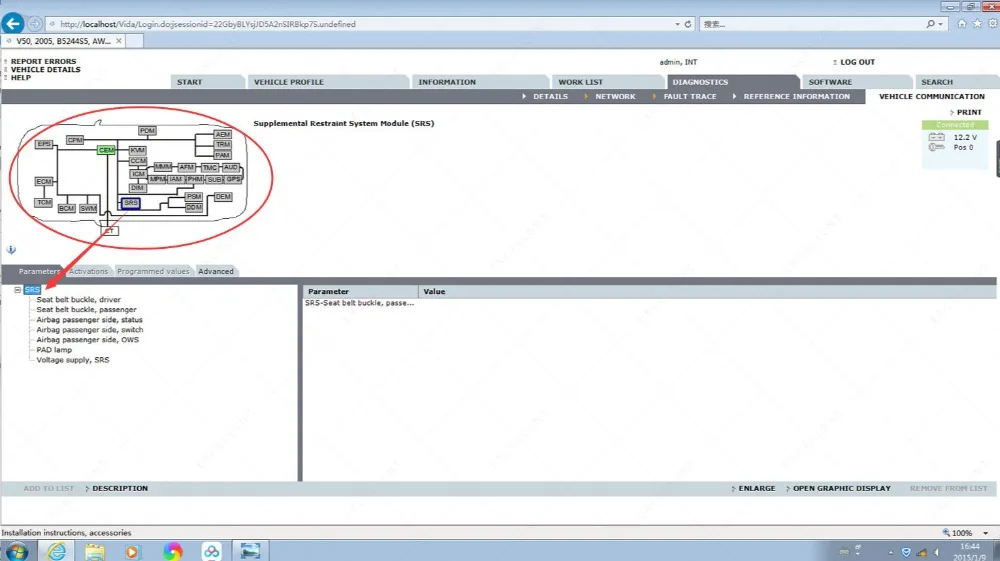This screenshot has height=561, width=1000.
Task: Open the search provider dropdown arrow
Action: coord(941,24)
